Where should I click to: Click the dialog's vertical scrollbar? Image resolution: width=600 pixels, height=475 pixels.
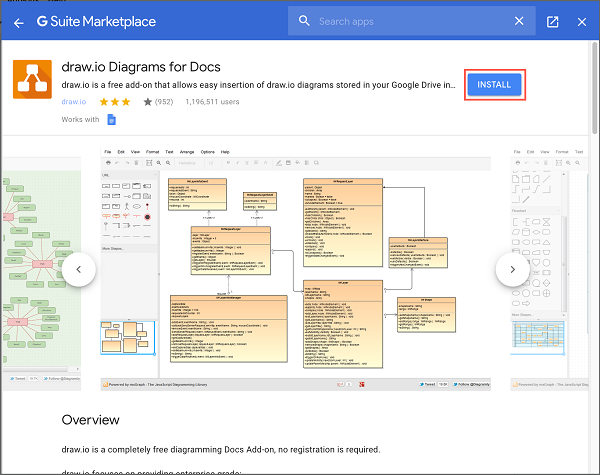(x=594, y=88)
